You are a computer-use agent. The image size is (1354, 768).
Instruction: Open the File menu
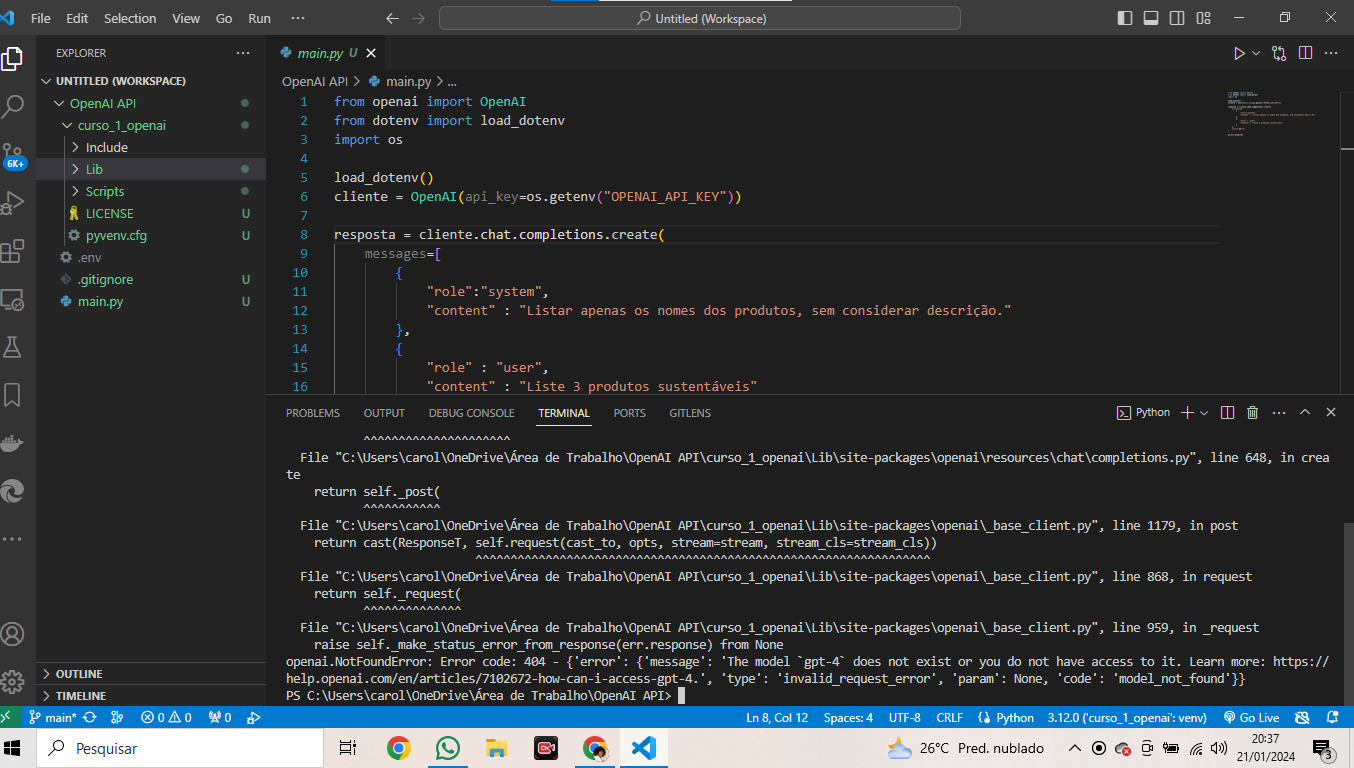tap(41, 18)
